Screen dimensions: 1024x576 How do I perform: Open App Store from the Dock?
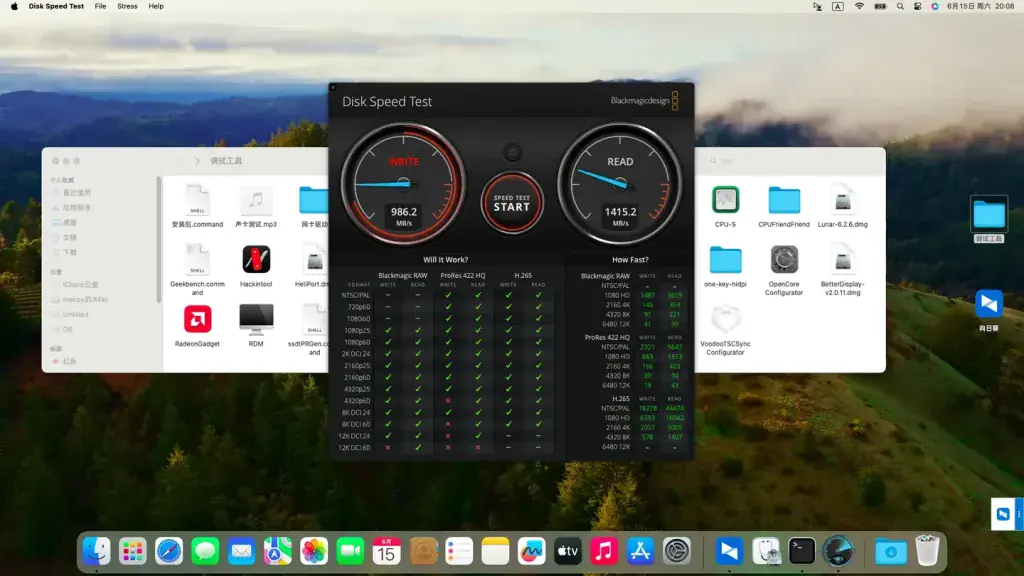[x=640, y=551]
